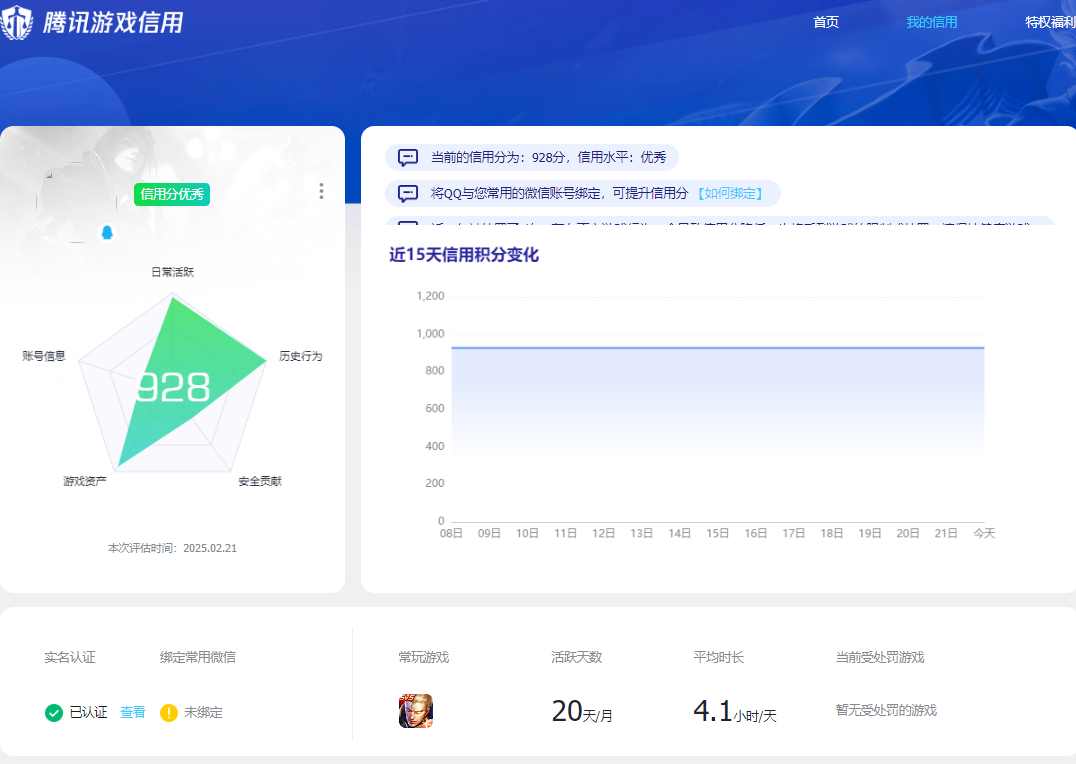Open the three-dot more options menu
This screenshot has height=764, width=1076.
click(321, 191)
